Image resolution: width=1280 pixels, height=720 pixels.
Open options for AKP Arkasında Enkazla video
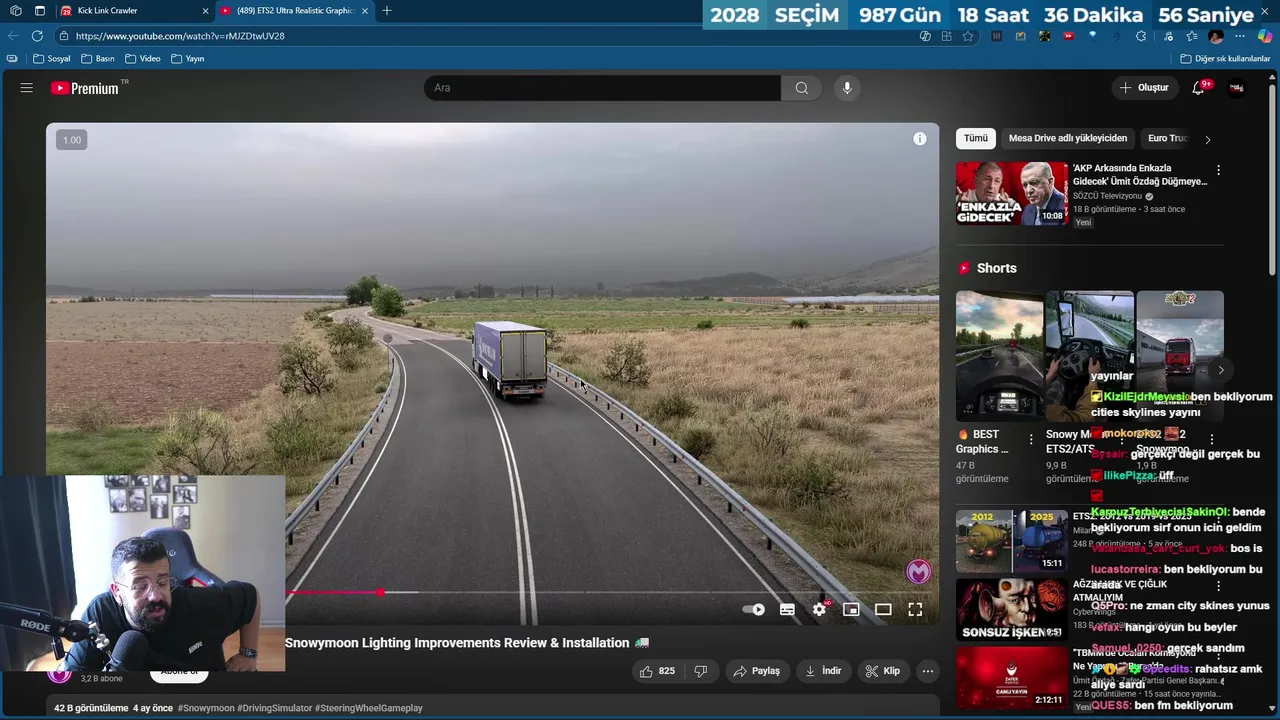(x=1218, y=170)
